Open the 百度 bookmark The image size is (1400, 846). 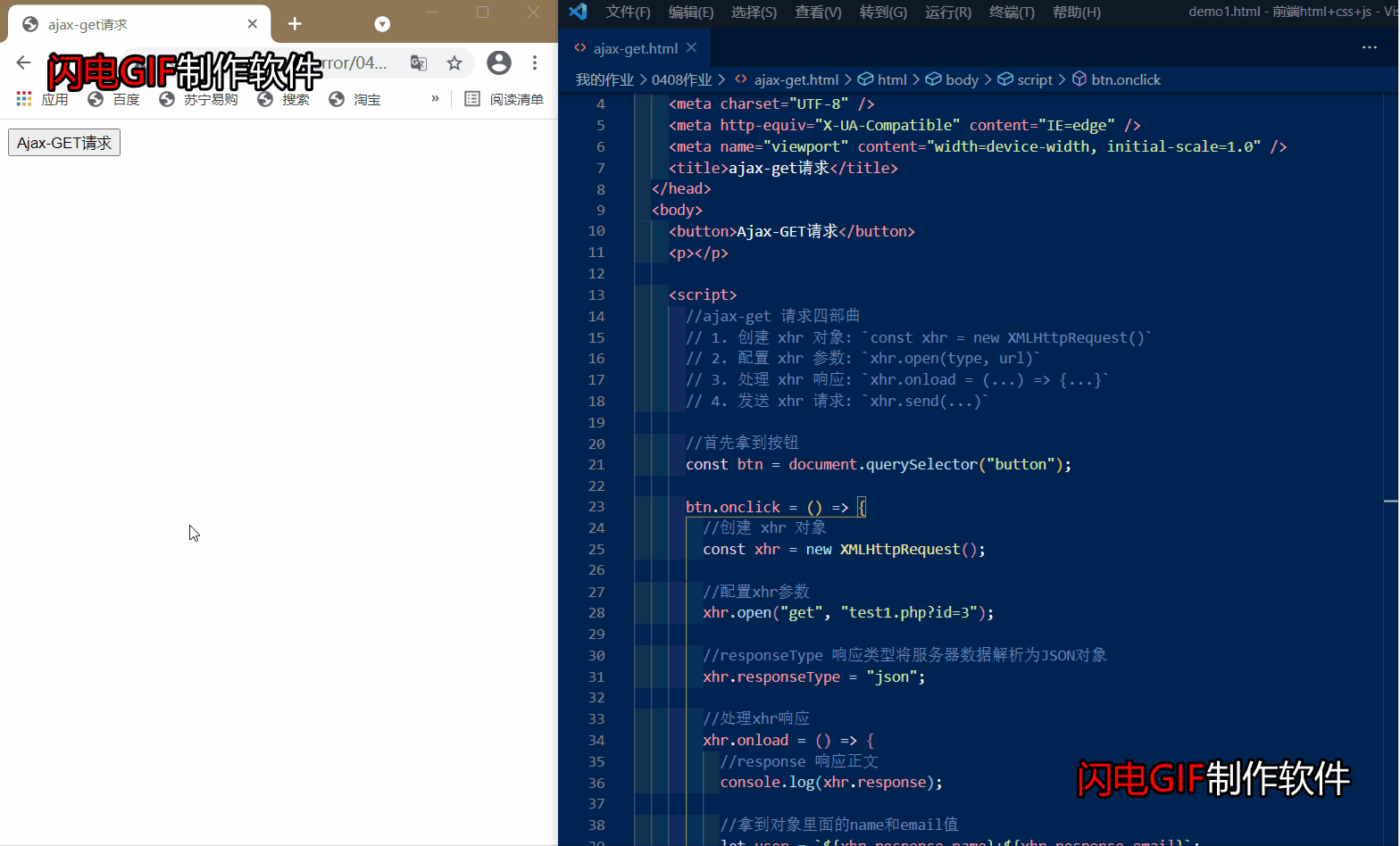coord(113,99)
